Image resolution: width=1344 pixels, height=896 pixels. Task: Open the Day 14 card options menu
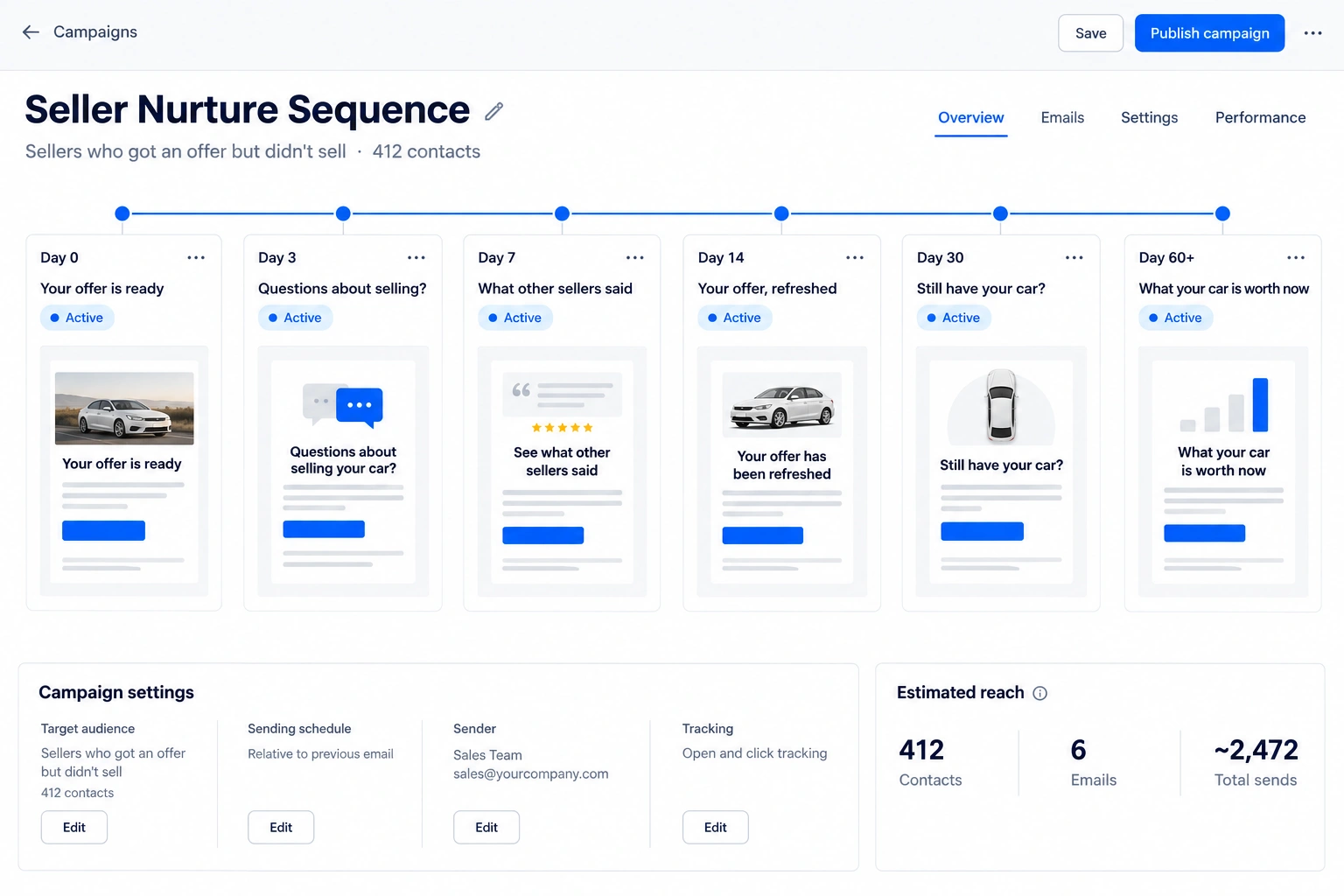click(x=855, y=257)
